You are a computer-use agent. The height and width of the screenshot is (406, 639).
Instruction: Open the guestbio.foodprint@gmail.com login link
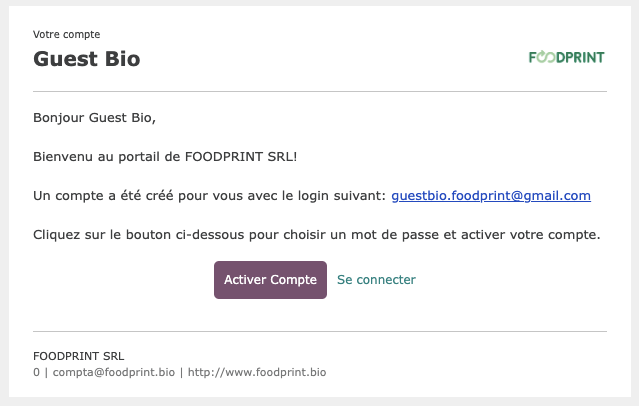click(x=491, y=196)
